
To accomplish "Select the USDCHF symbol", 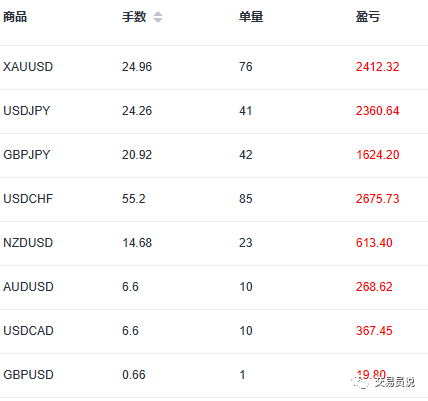I will tap(28, 199).
